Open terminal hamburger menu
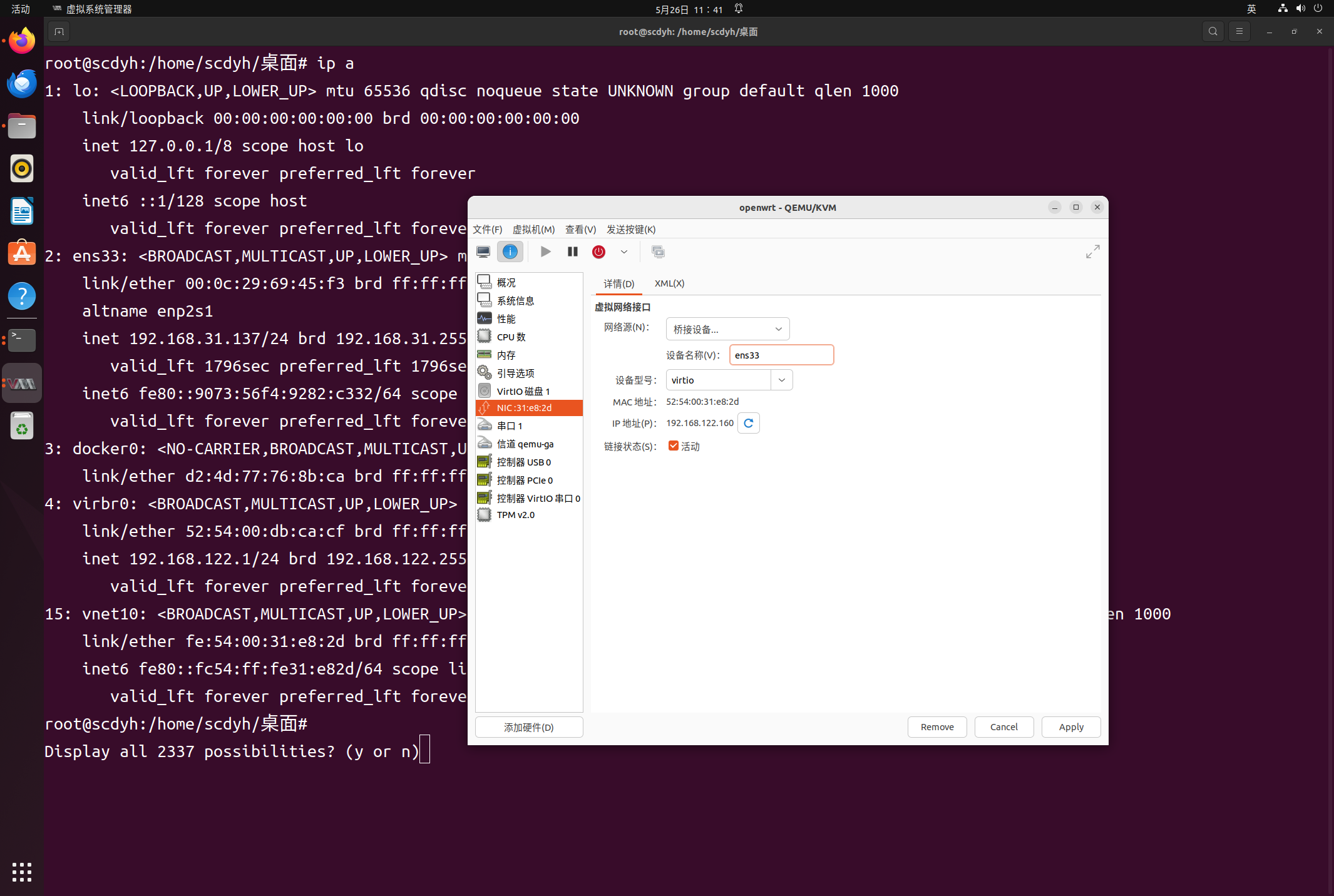 1239,31
